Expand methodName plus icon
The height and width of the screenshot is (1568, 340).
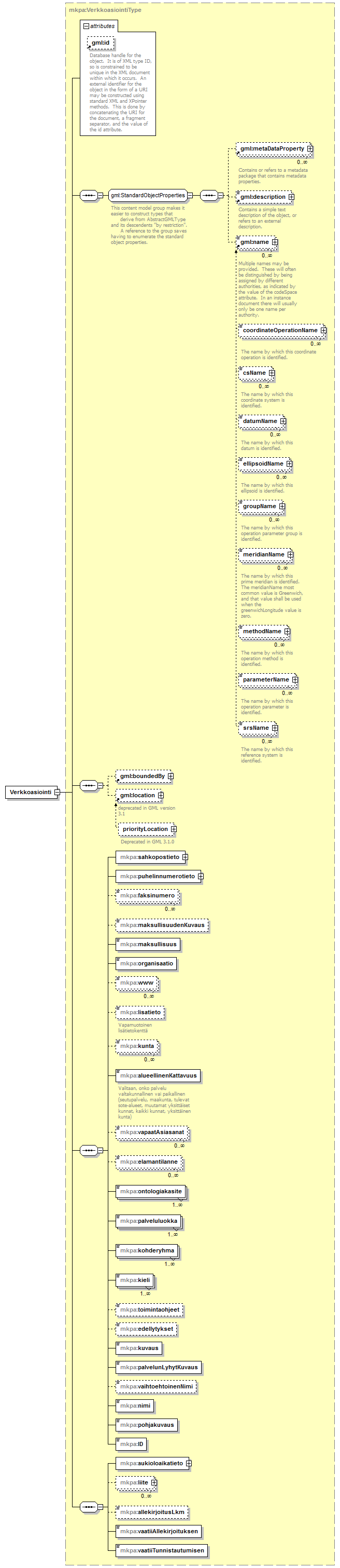[288, 631]
